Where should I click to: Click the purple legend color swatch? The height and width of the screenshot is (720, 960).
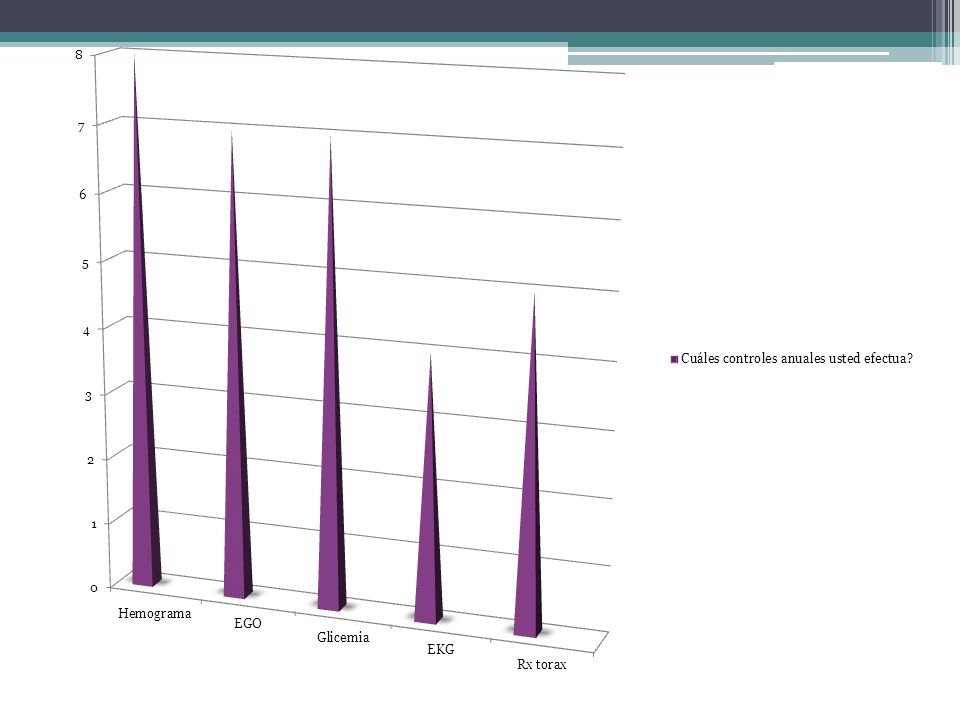[674, 359]
